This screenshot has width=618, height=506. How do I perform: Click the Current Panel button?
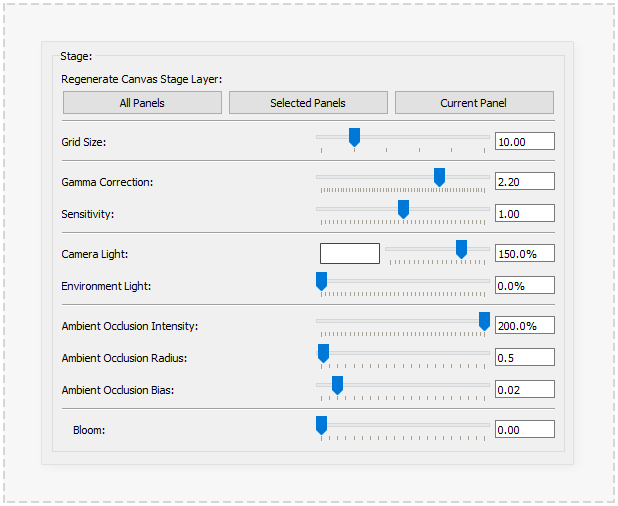point(474,103)
